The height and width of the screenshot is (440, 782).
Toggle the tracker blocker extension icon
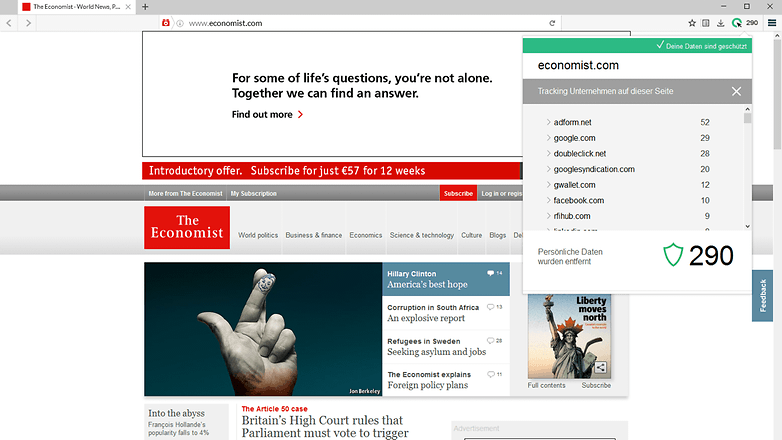[x=737, y=23]
